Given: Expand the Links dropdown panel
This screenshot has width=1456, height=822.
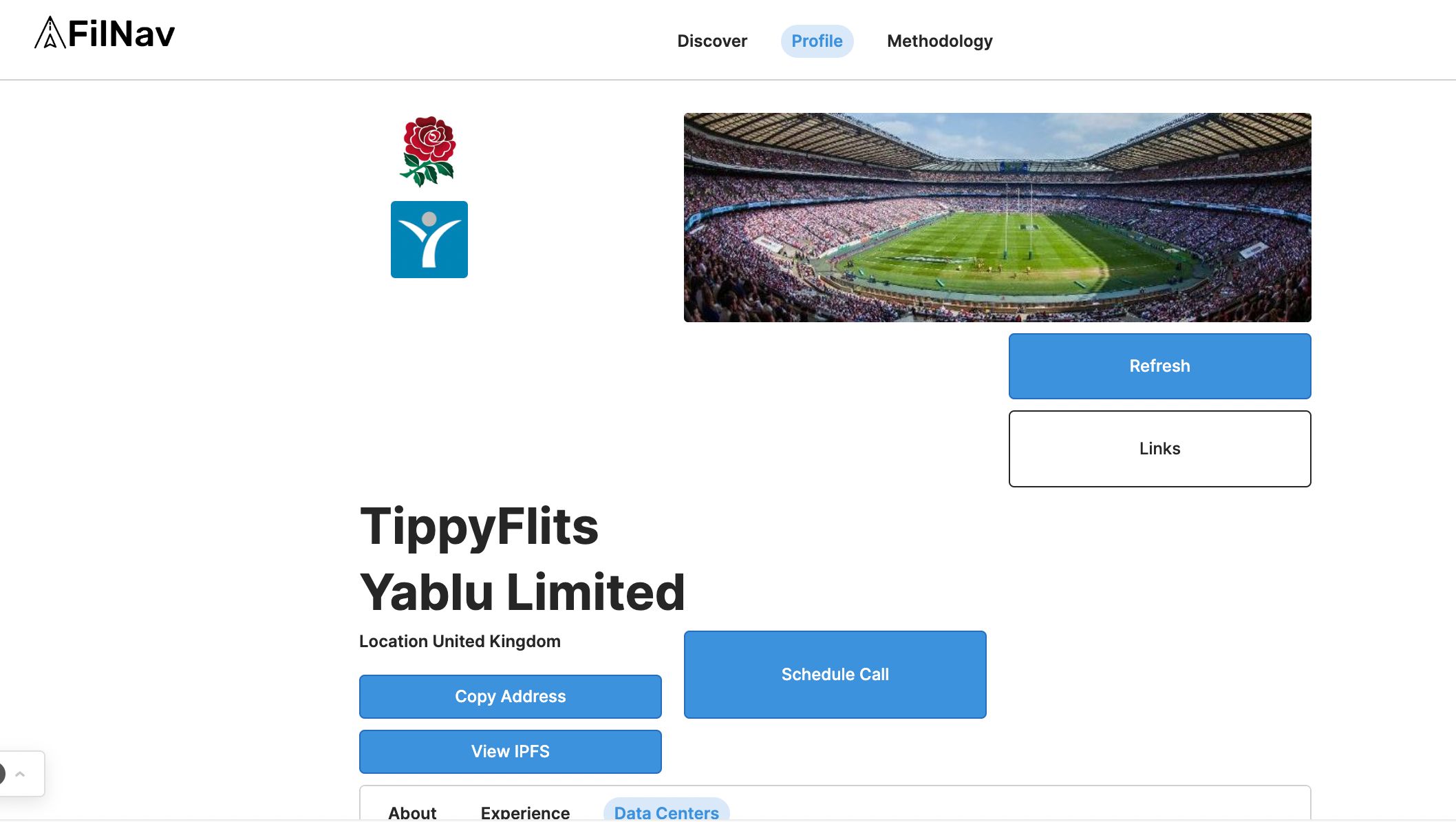Looking at the screenshot, I should (1160, 448).
